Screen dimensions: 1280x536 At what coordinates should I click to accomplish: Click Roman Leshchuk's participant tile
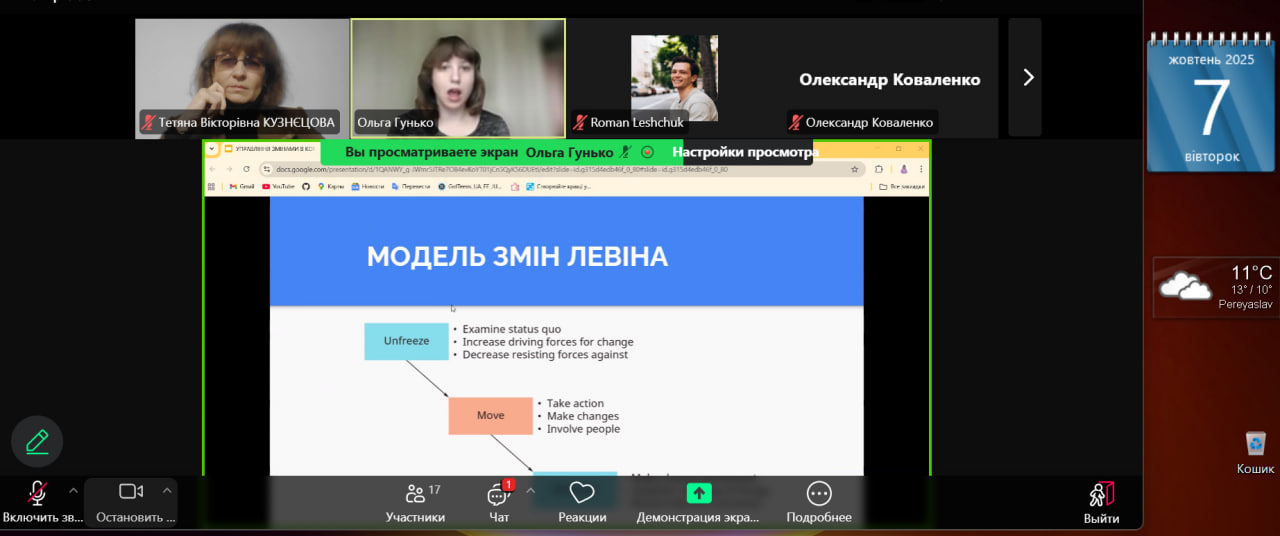(674, 78)
